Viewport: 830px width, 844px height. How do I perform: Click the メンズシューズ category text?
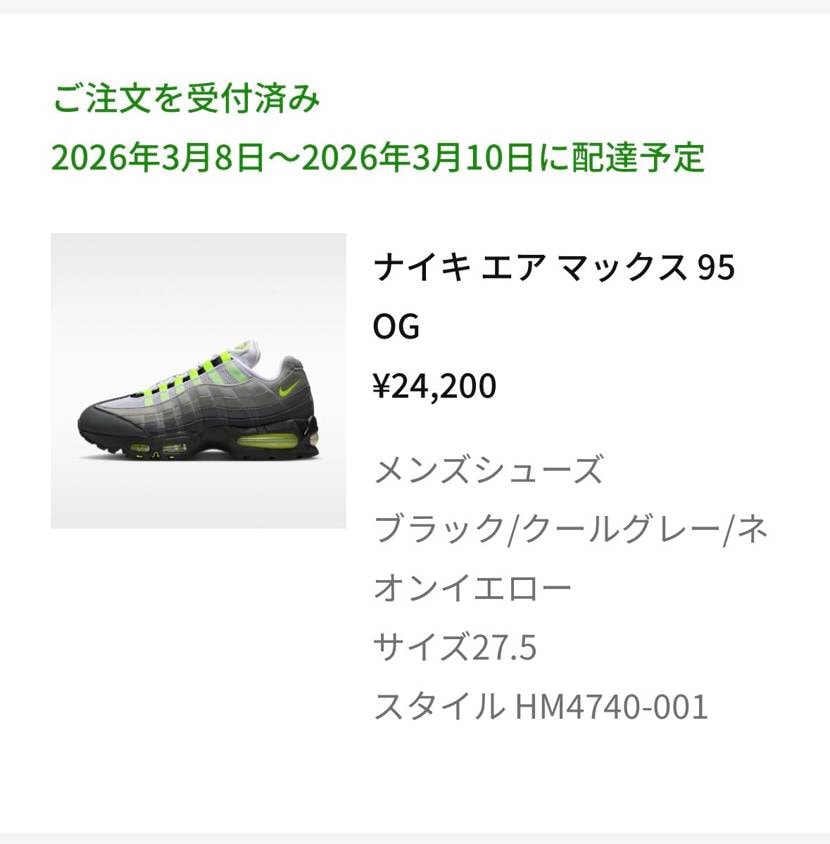488,469
